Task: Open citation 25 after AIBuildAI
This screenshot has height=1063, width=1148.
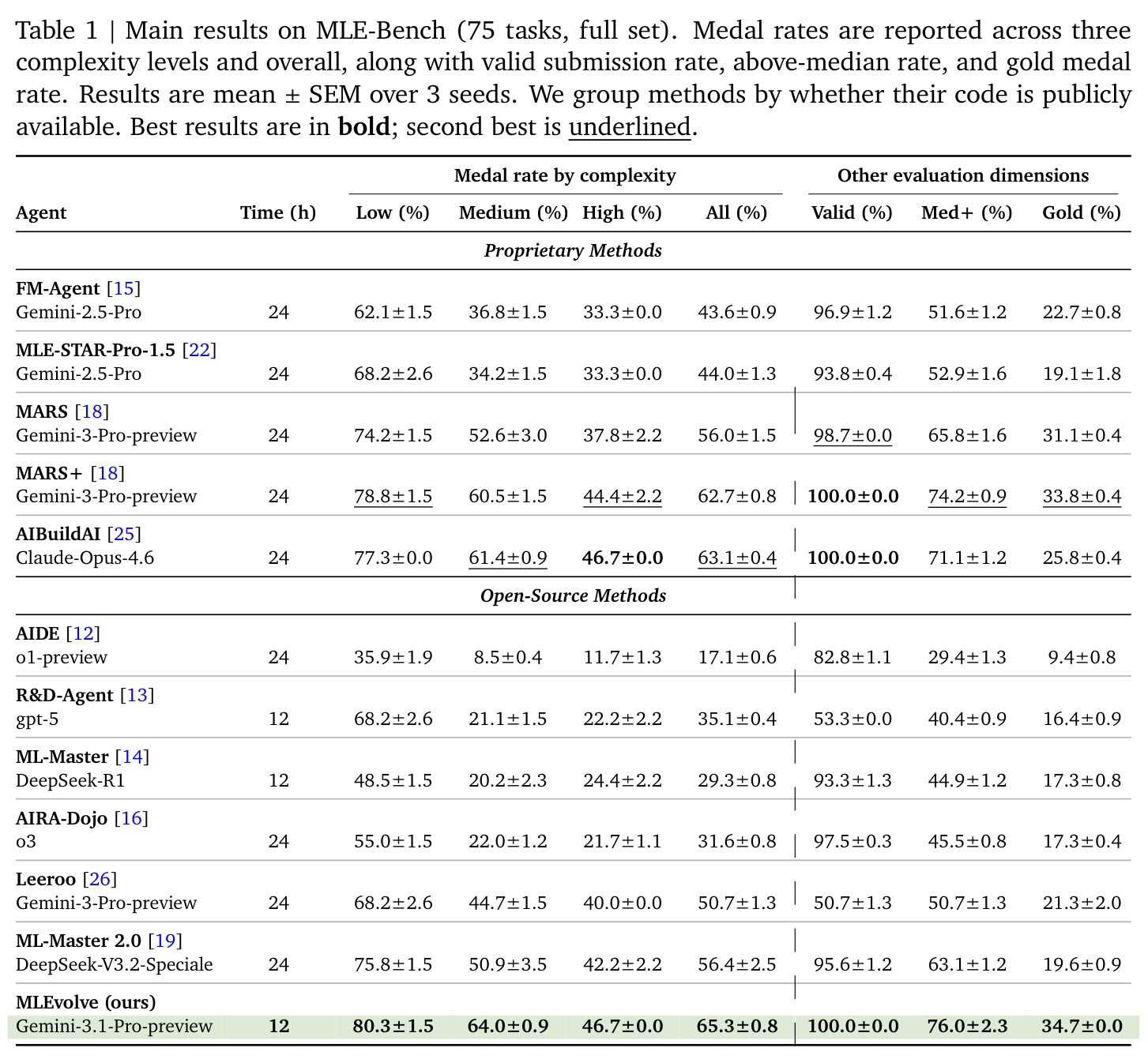Action: pos(124,534)
